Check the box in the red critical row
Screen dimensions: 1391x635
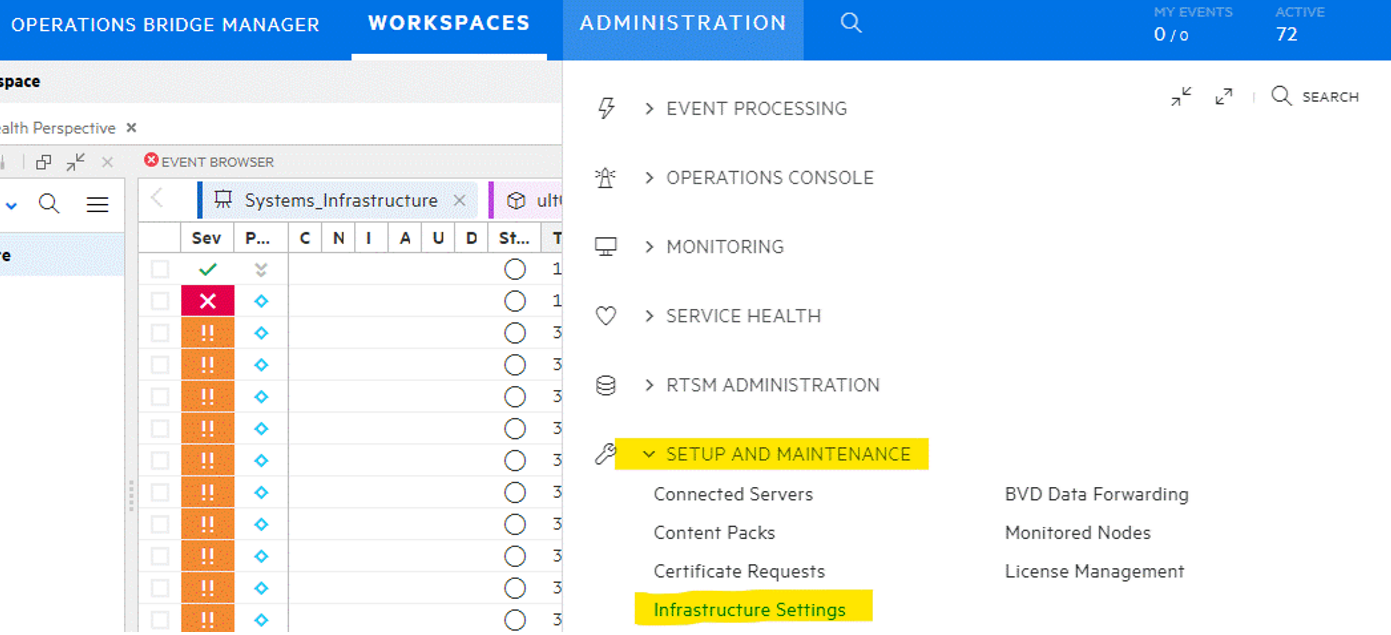160,301
